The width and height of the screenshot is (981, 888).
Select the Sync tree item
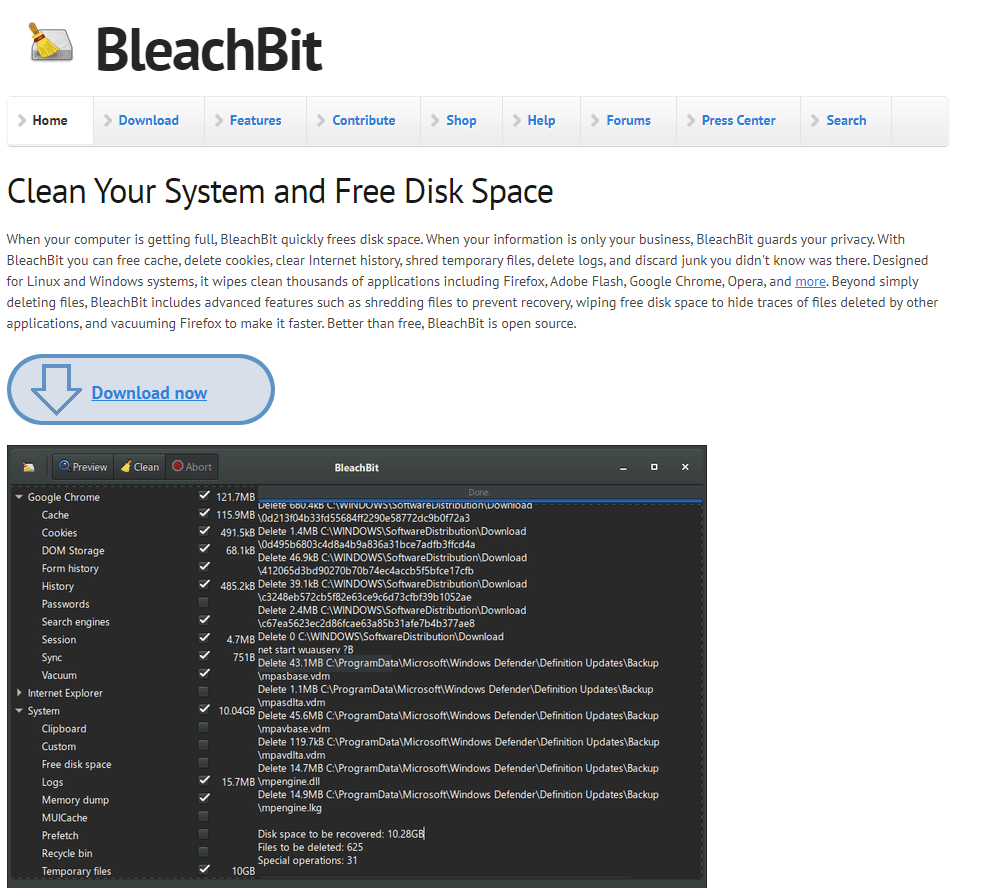coord(51,658)
